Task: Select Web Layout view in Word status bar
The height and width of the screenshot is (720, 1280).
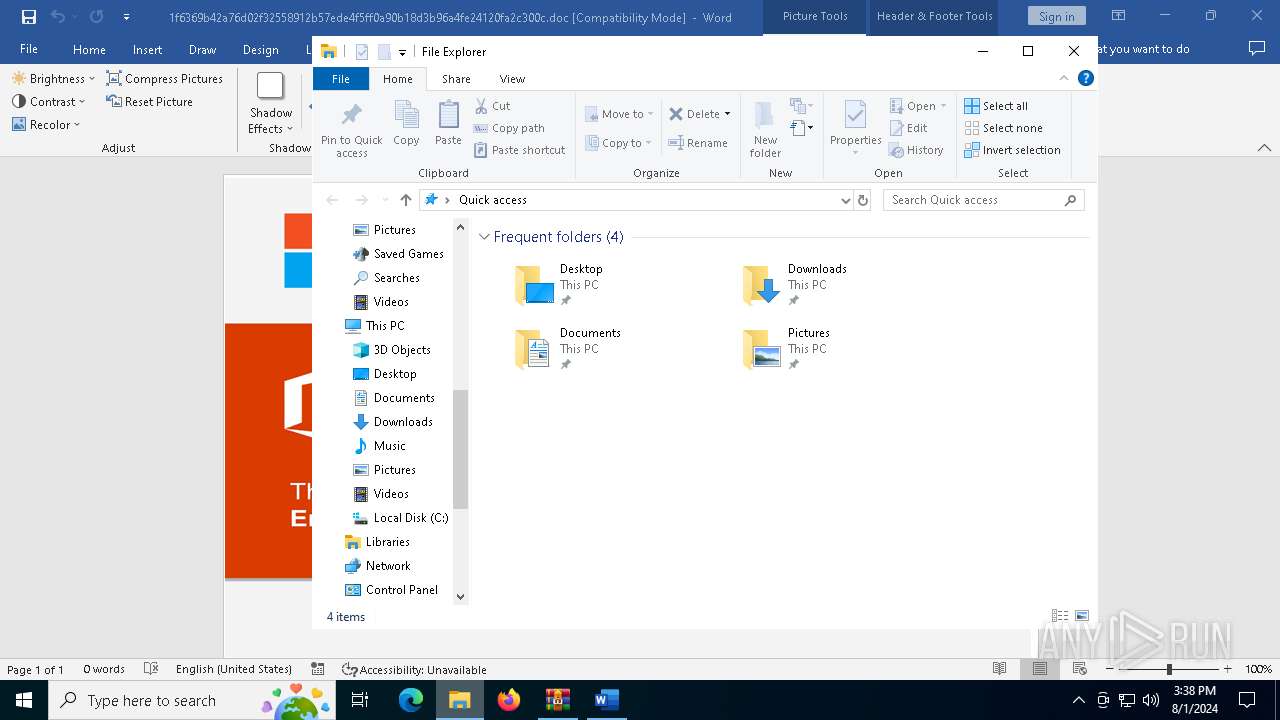Action: [1079, 669]
